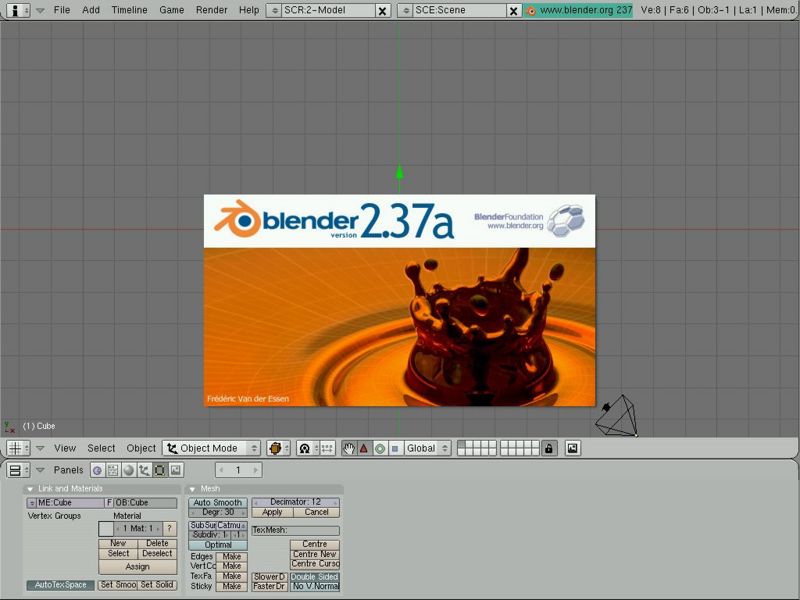
Task: Select the scale manipulator square icon
Action: (x=395, y=448)
